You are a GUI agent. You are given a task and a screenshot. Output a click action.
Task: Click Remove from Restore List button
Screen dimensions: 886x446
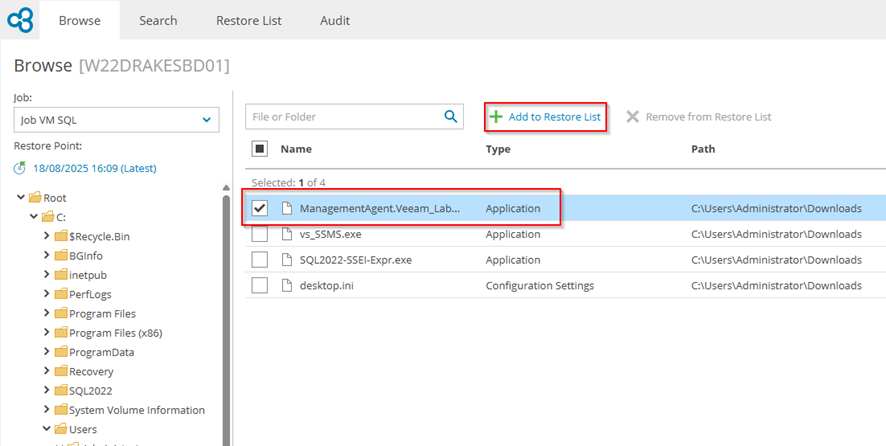coord(698,117)
